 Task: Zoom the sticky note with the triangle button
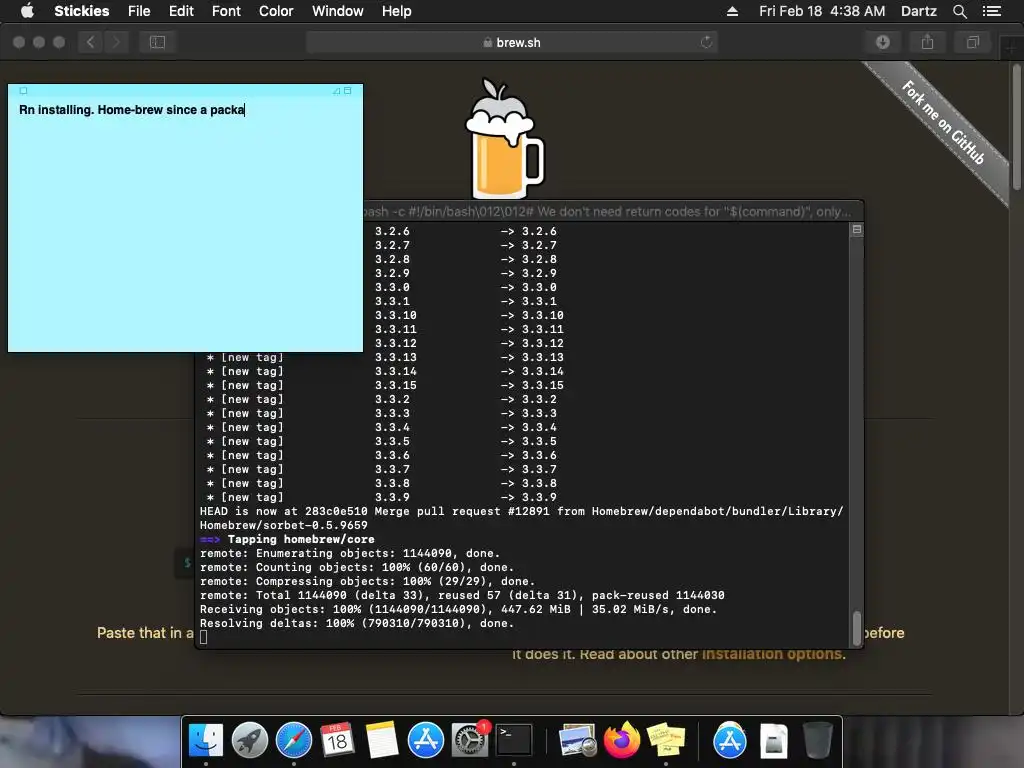click(336, 91)
